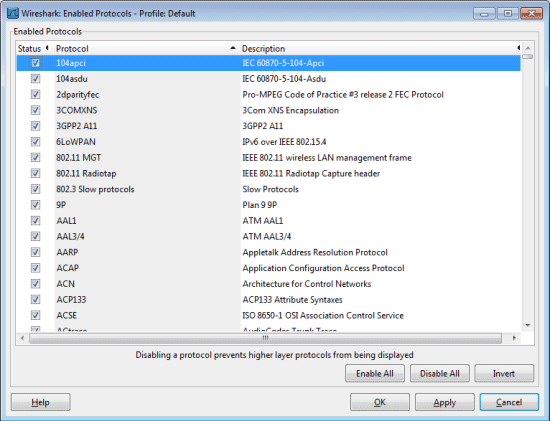This screenshot has width=550, height=421.
Task: Toggle the 104asdu protocol checkbox
Action: (x=35, y=79)
